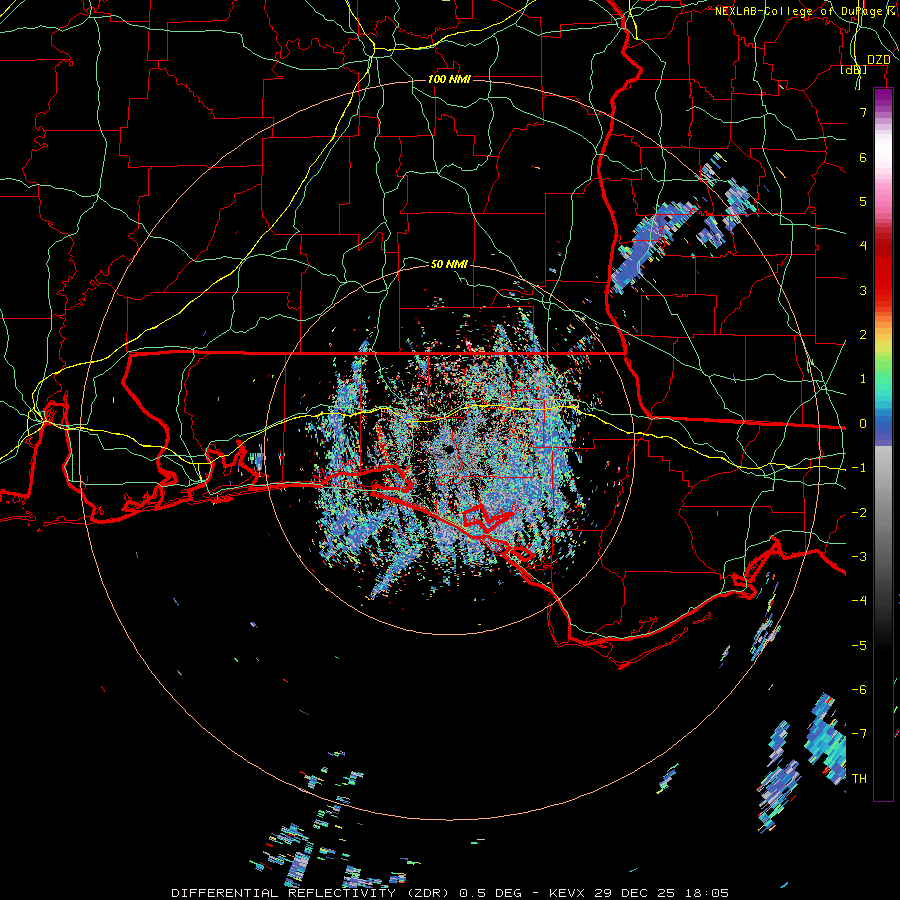The height and width of the screenshot is (900, 900).
Task: Click the 29 DEC 25 18:05 timestamp
Action: (x=661, y=893)
